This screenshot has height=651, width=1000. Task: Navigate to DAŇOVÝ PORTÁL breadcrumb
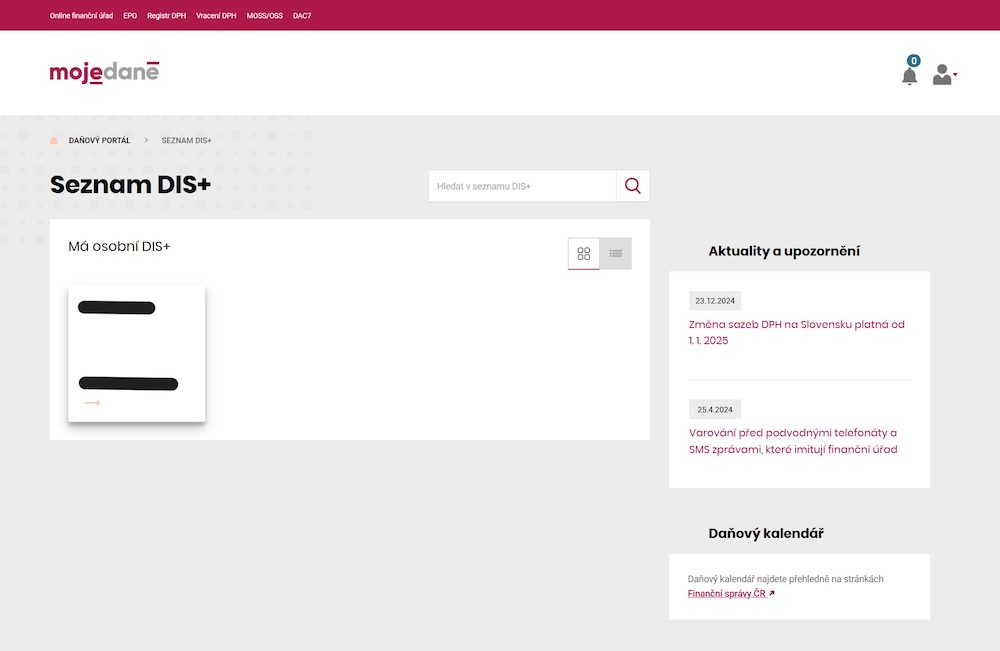99,140
